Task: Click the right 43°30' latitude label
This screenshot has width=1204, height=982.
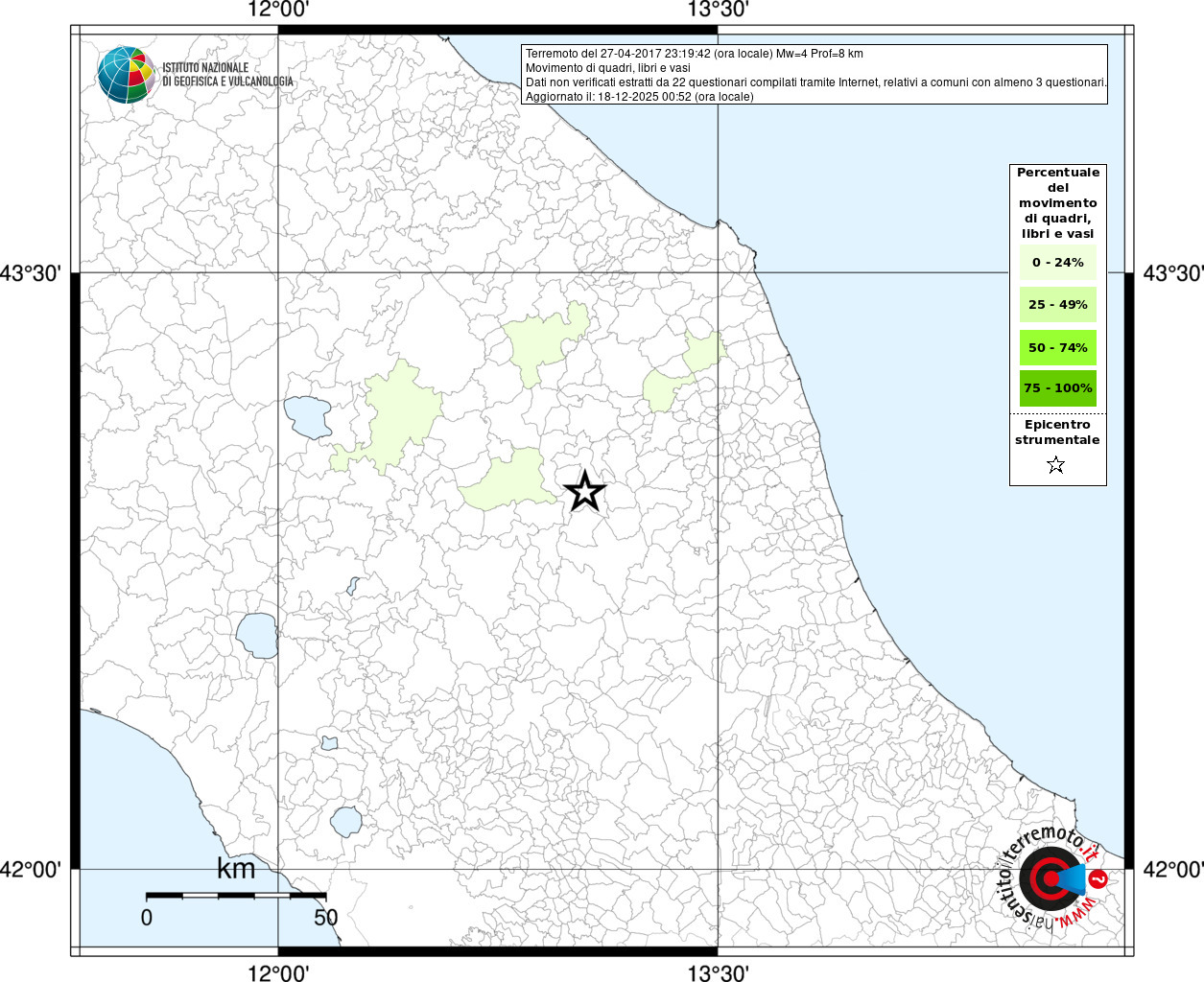Action: point(1171,273)
